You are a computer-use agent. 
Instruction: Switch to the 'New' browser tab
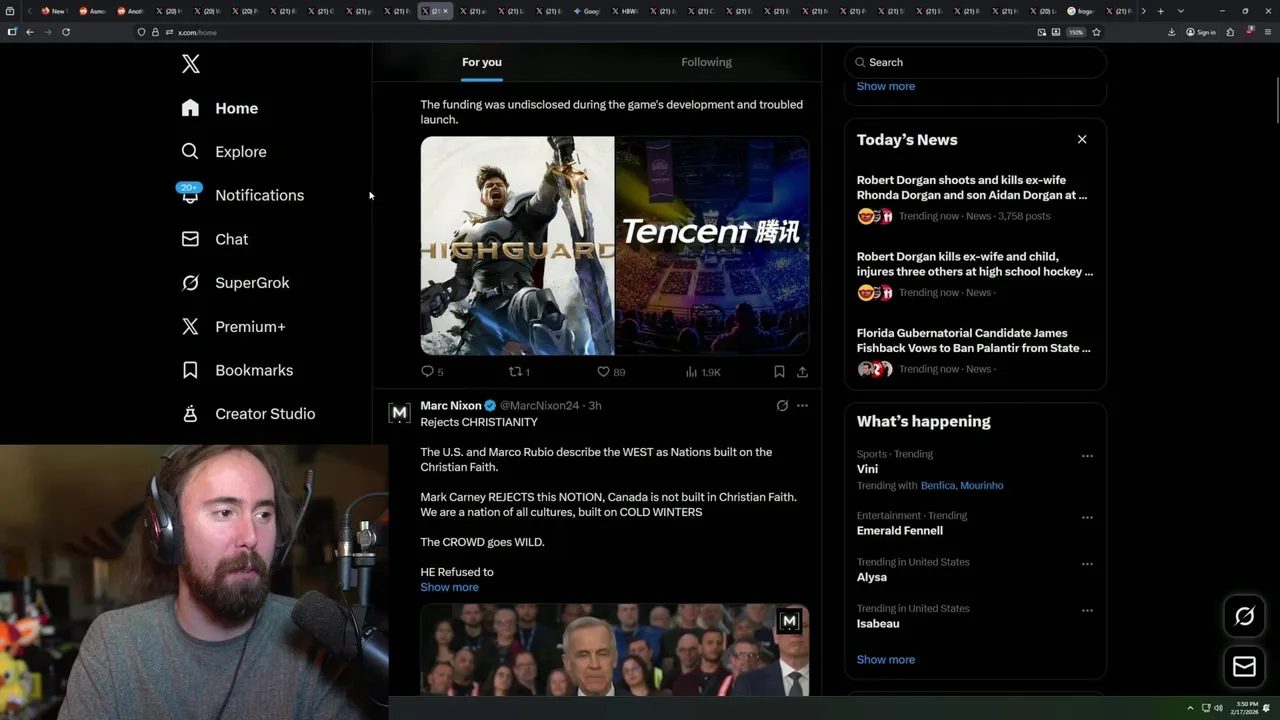click(x=53, y=11)
